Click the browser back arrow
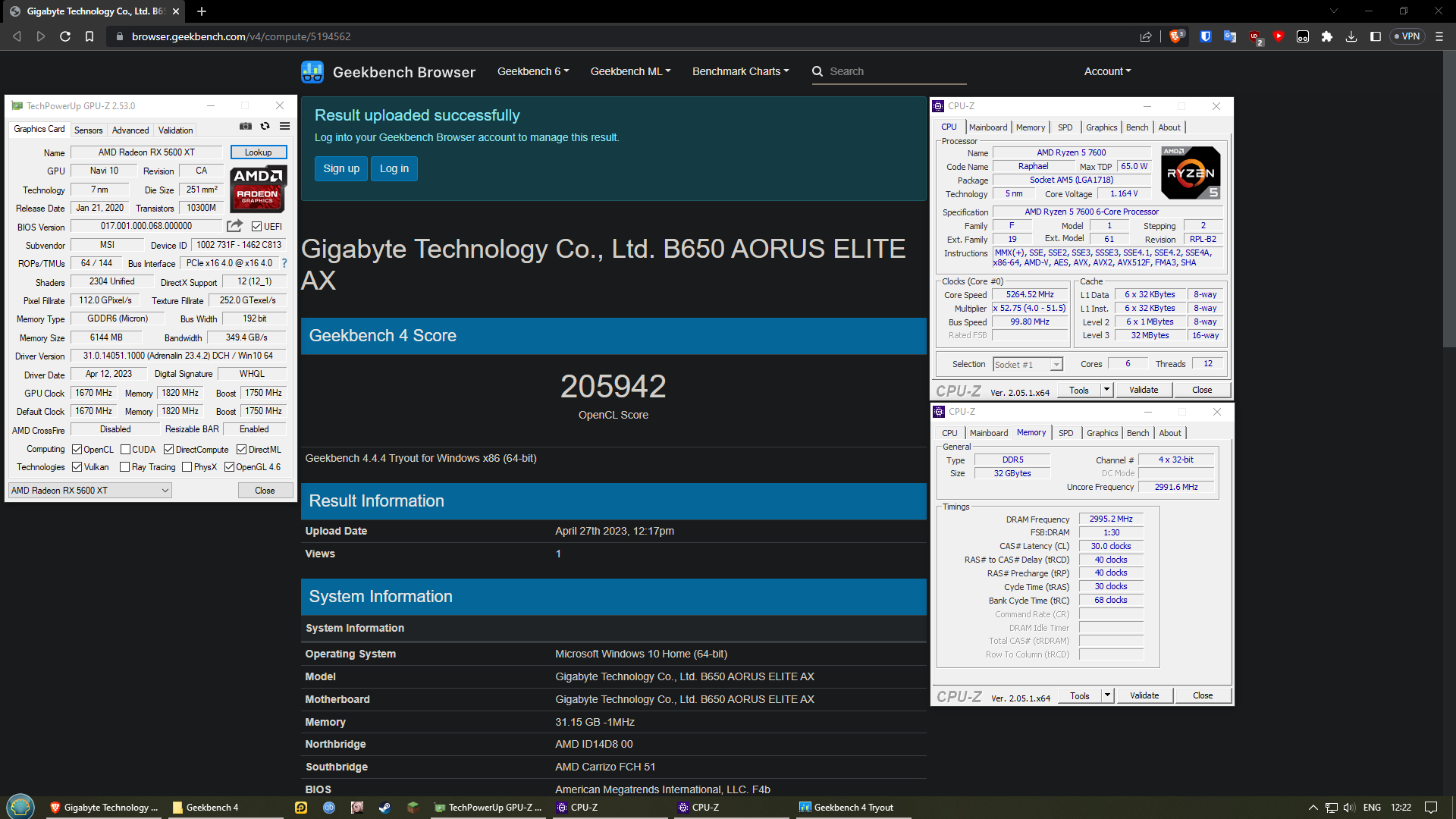Image resolution: width=1456 pixels, height=819 pixels. click(17, 36)
